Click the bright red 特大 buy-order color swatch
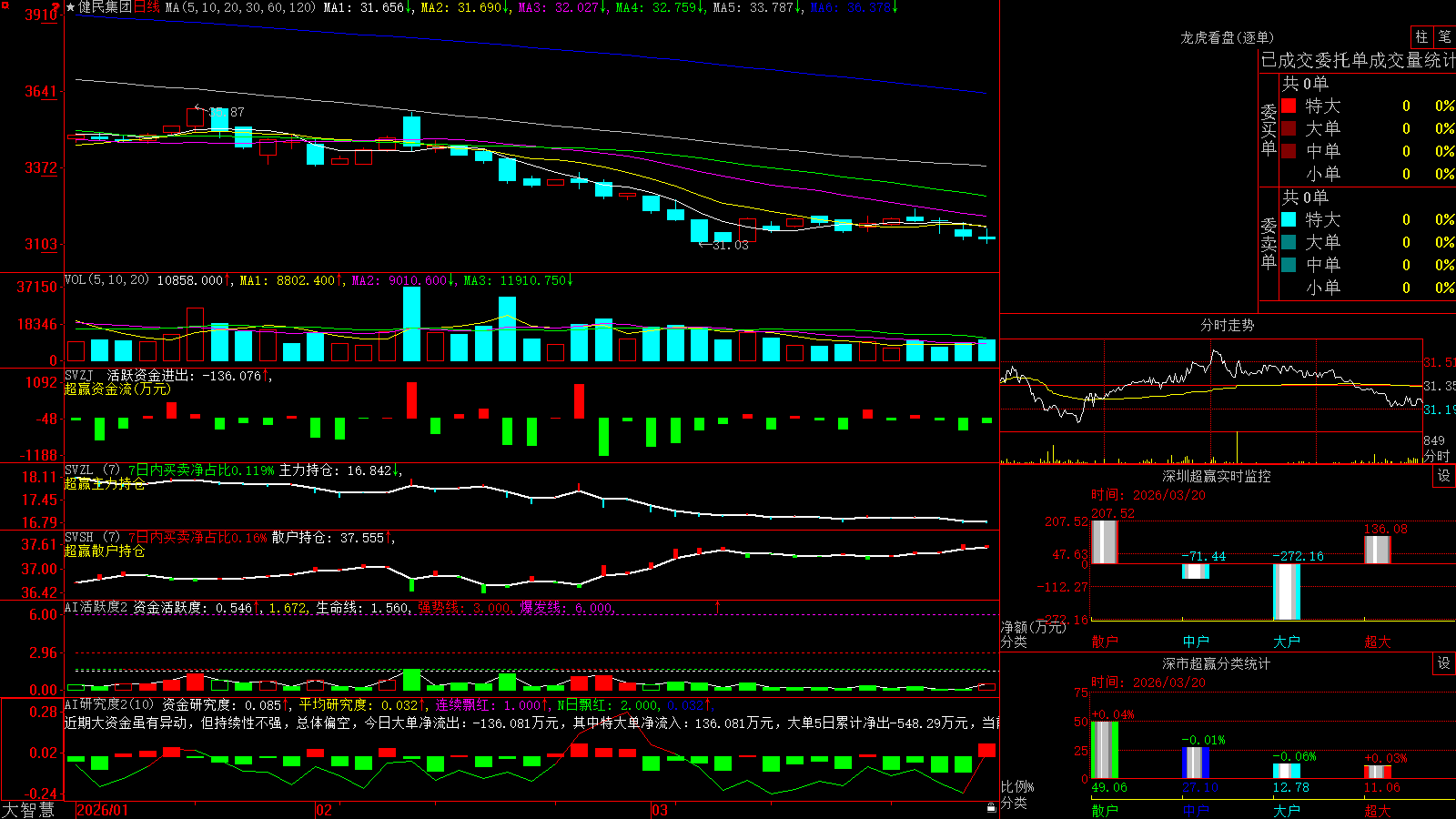The width and height of the screenshot is (1456, 819). point(1289,106)
